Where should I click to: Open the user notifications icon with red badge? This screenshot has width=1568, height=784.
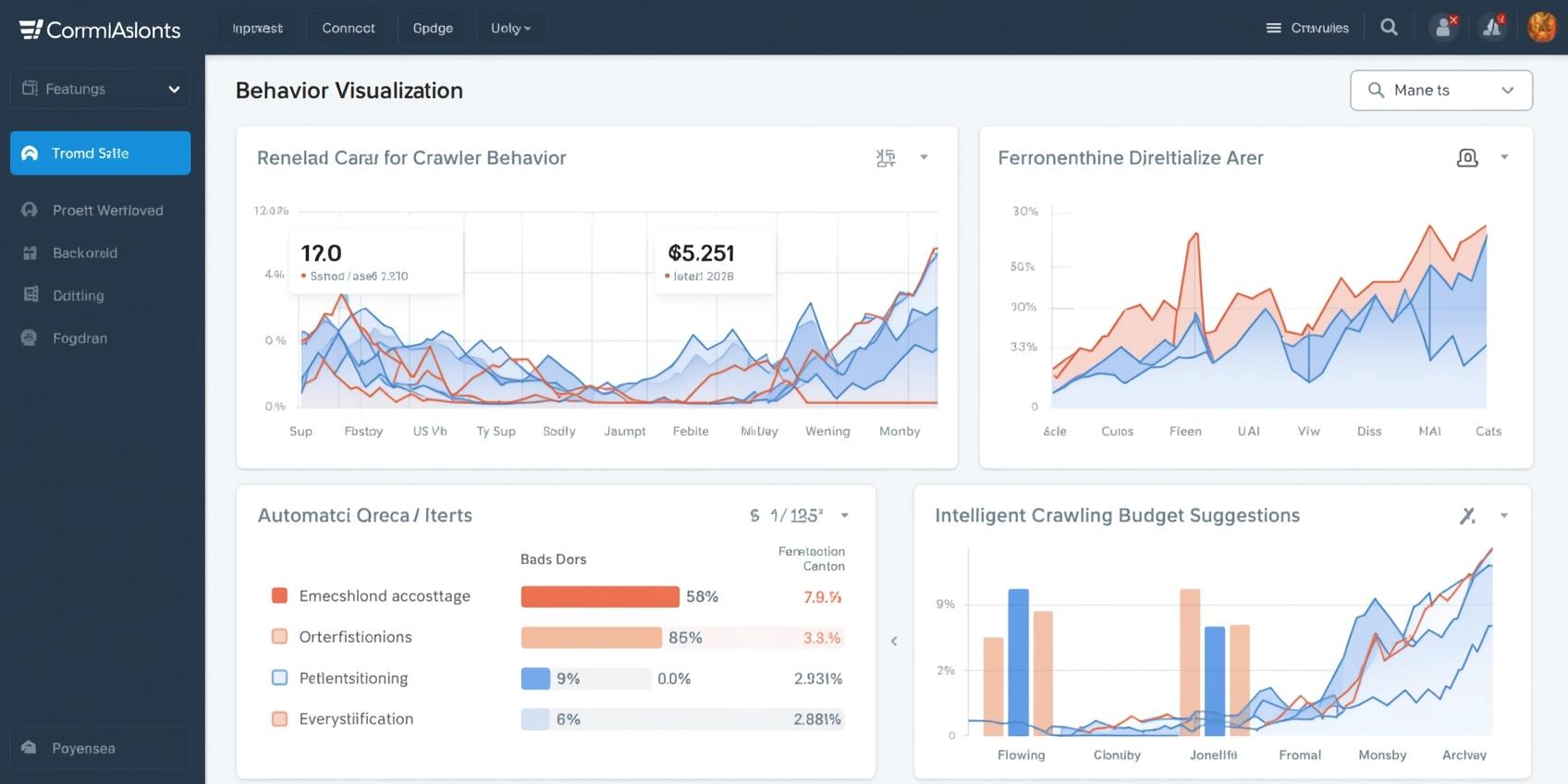(1443, 28)
